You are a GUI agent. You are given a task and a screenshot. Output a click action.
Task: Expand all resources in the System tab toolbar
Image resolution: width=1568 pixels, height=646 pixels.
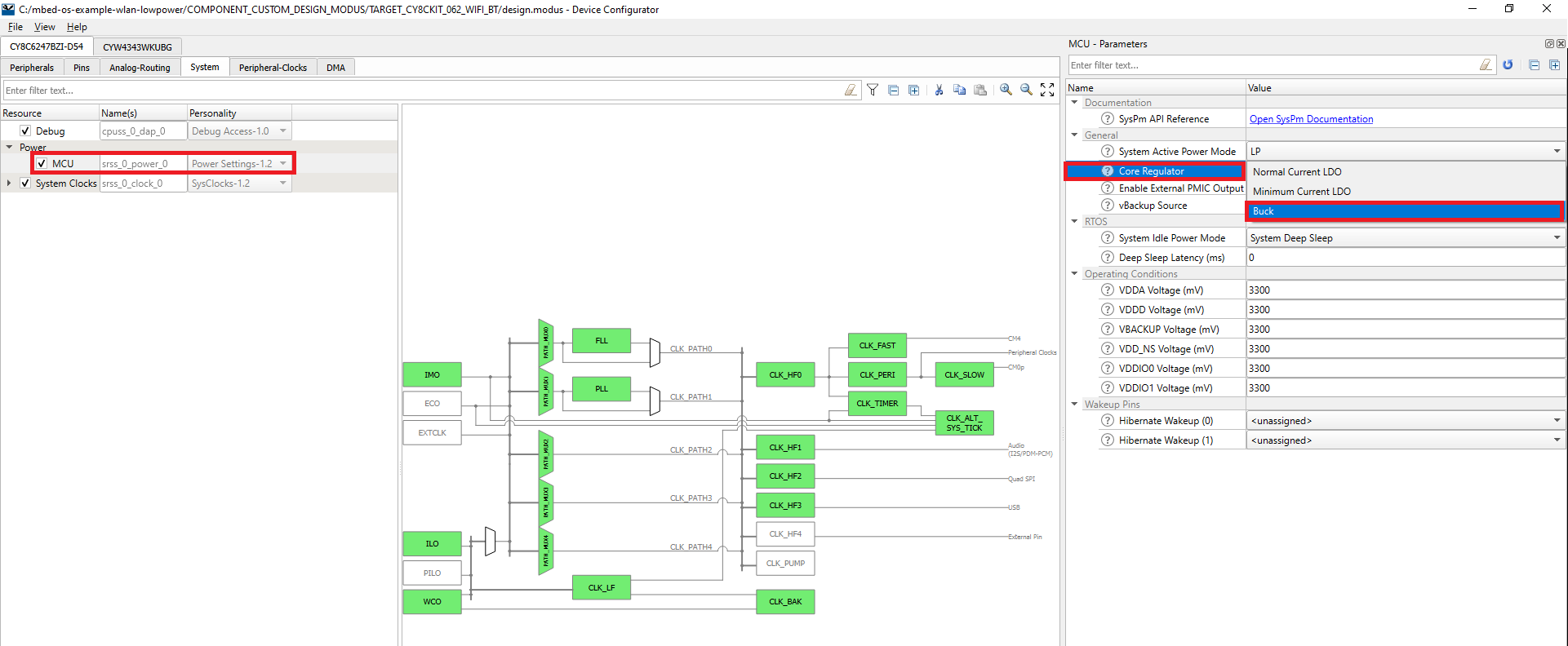tap(914, 91)
